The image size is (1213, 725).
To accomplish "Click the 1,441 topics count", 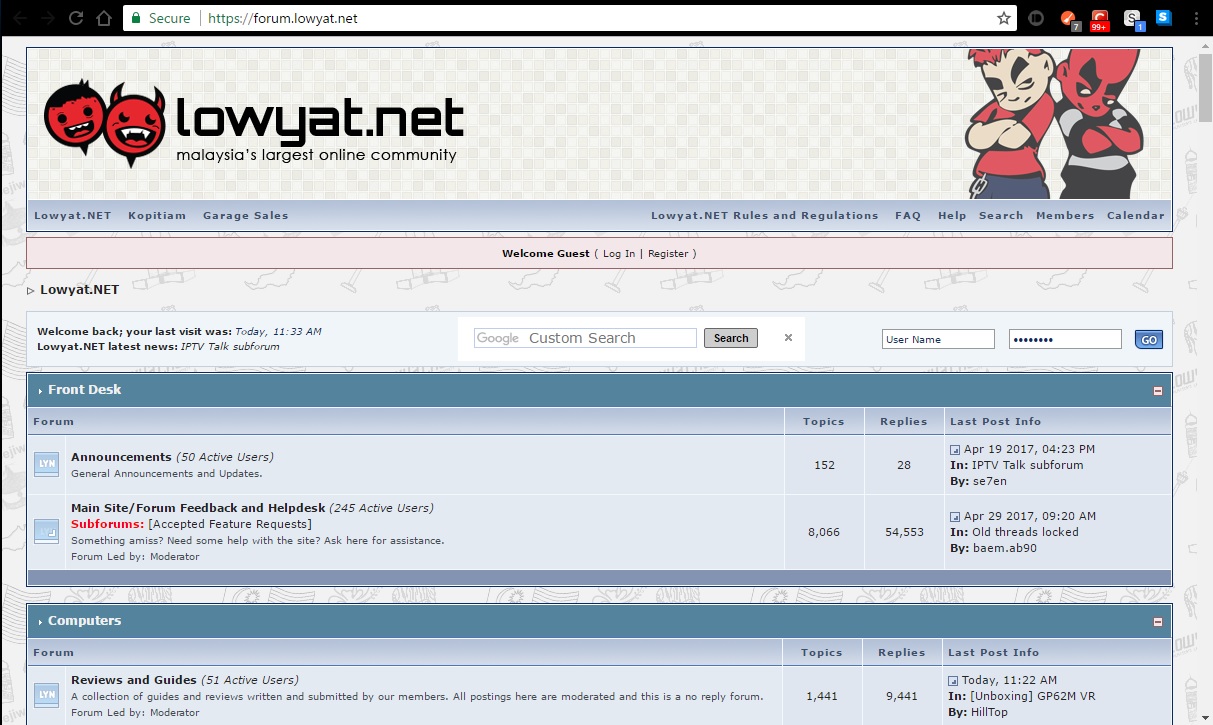I will (x=822, y=696).
